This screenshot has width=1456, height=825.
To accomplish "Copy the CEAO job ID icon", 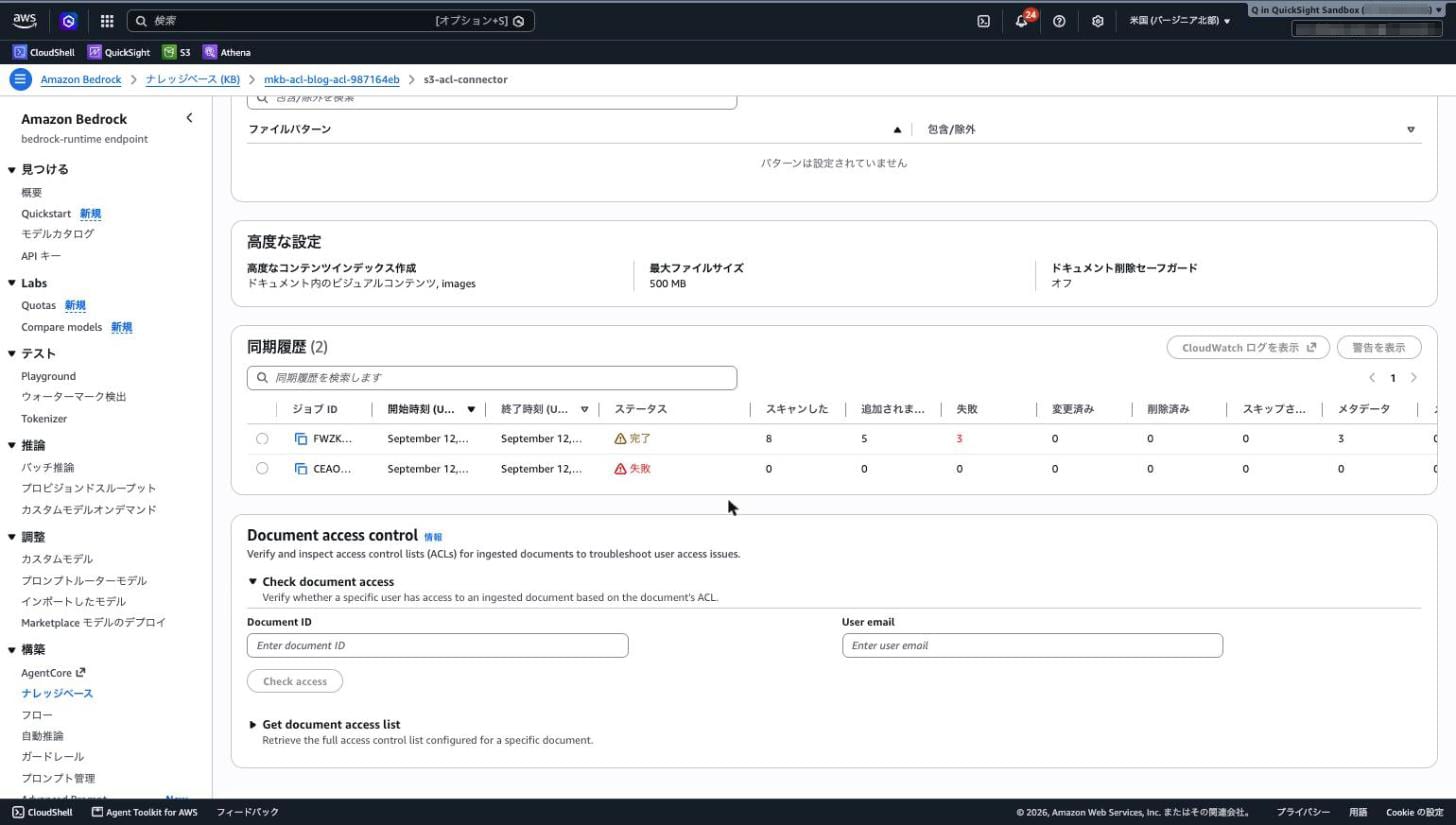I will point(300,468).
